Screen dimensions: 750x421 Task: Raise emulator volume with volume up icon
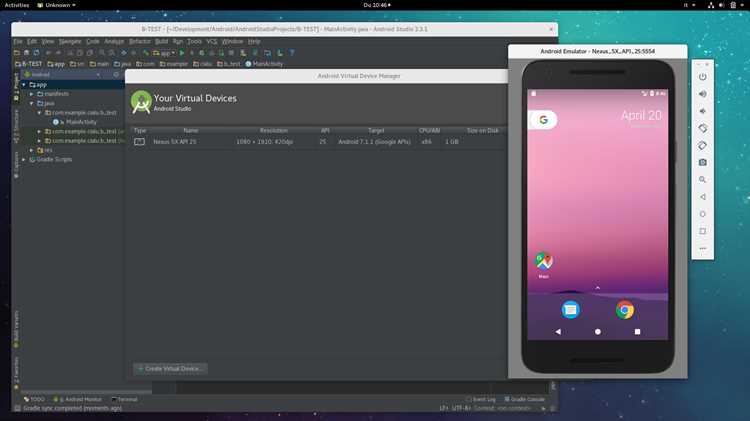(702, 94)
